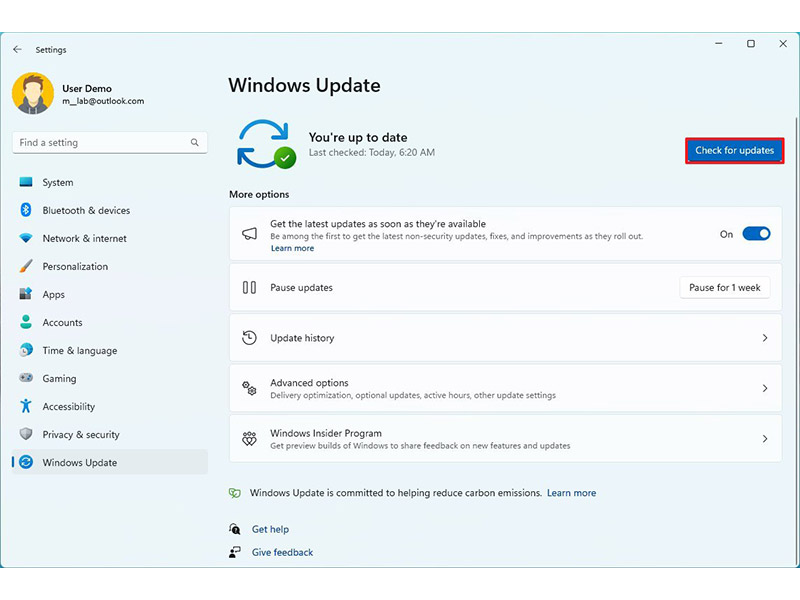This screenshot has width=800, height=600.
Task: Click the Gaming controller icon
Action: (x=26, y=378)
